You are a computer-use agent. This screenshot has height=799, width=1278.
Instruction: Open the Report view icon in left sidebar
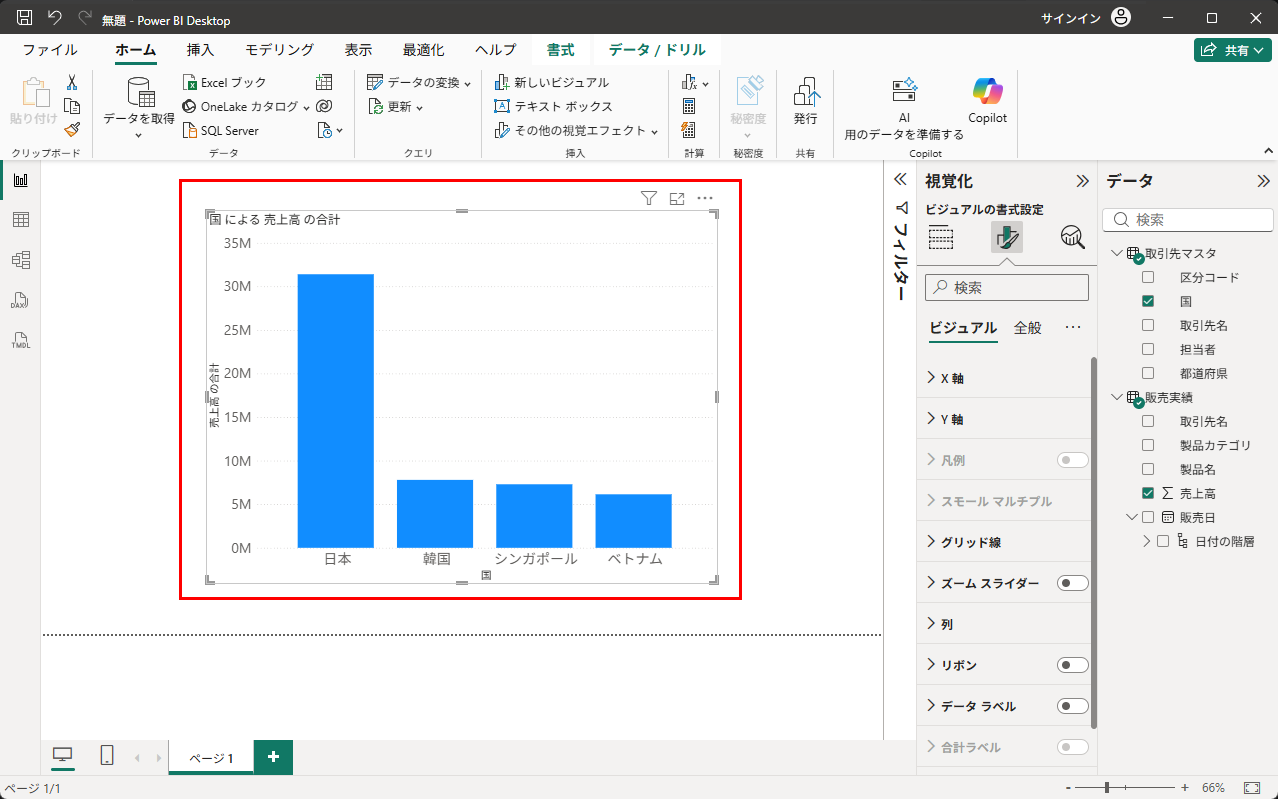(x=20, y=180)
